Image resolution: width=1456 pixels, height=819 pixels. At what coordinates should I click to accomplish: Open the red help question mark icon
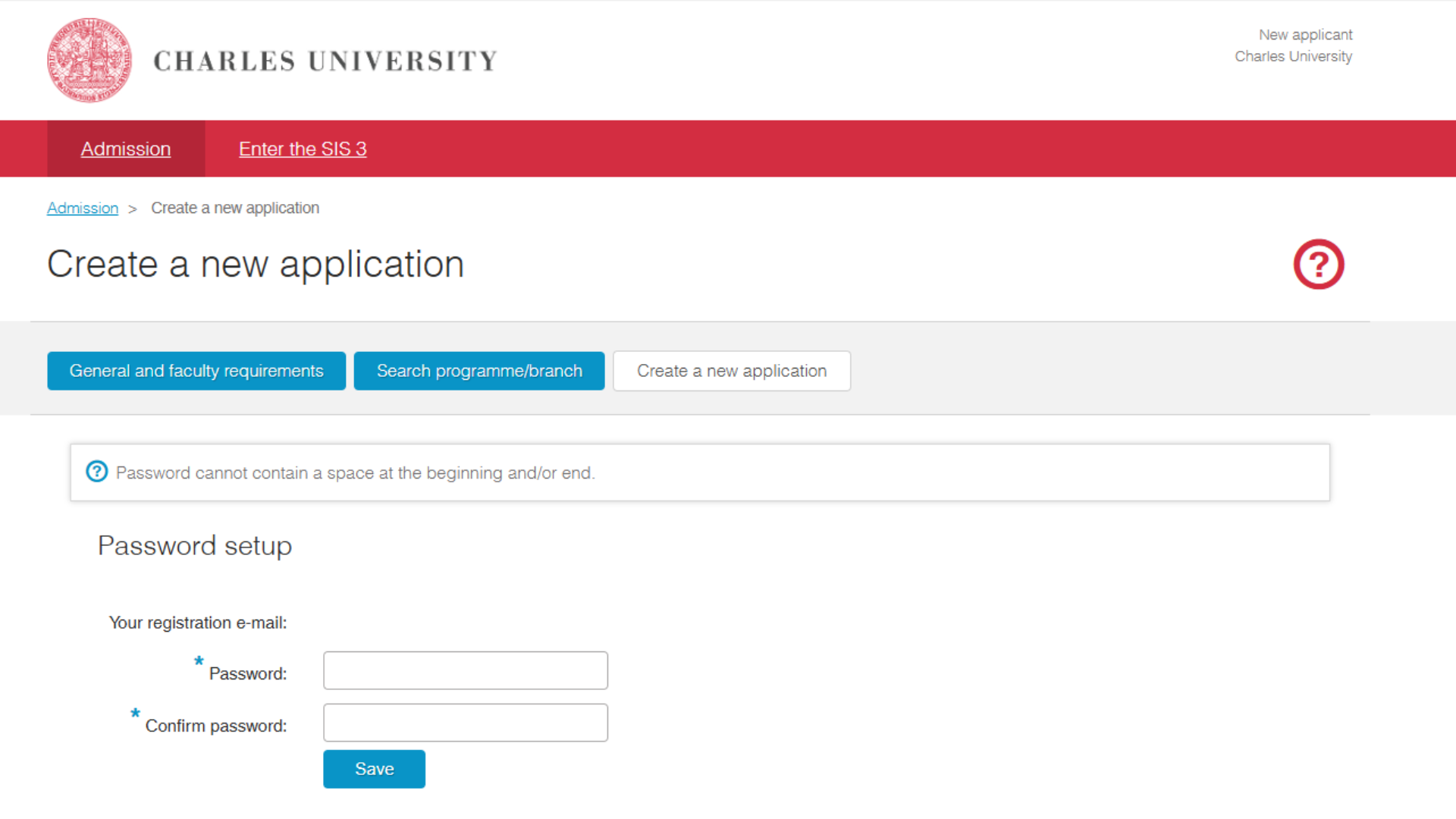[1318, 265]
